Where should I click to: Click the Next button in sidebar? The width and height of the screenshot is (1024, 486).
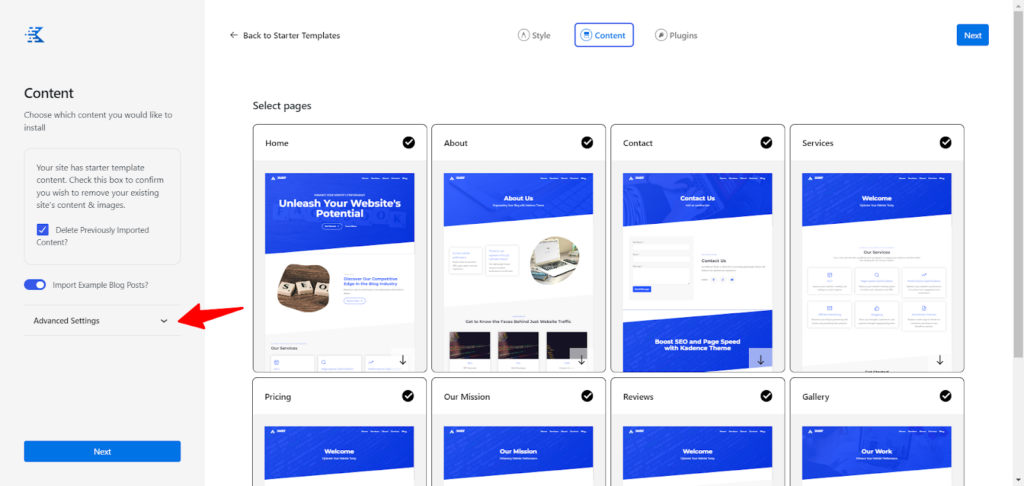(102, 451)
